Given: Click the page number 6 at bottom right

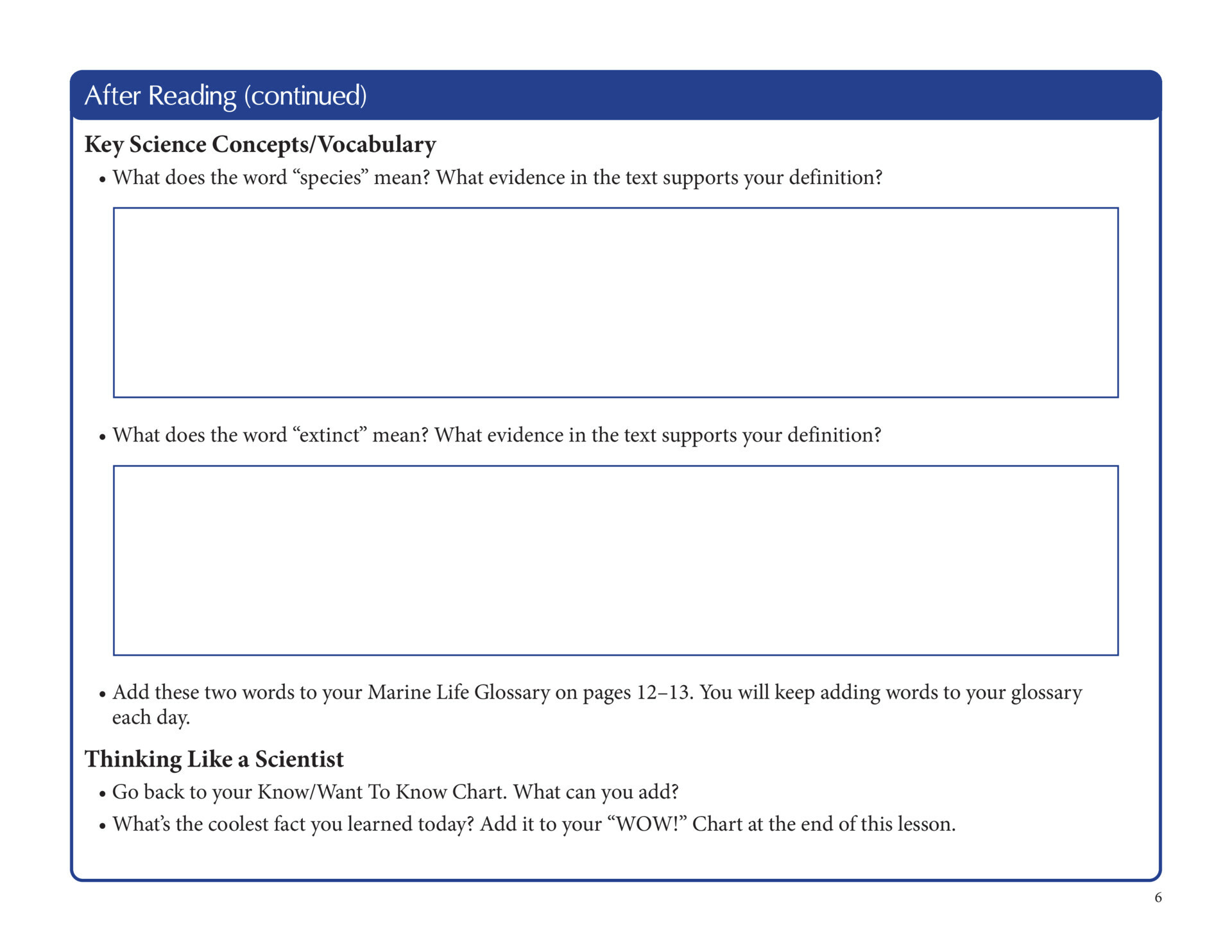Looking at the screenshot, I should pos(1158,897).
